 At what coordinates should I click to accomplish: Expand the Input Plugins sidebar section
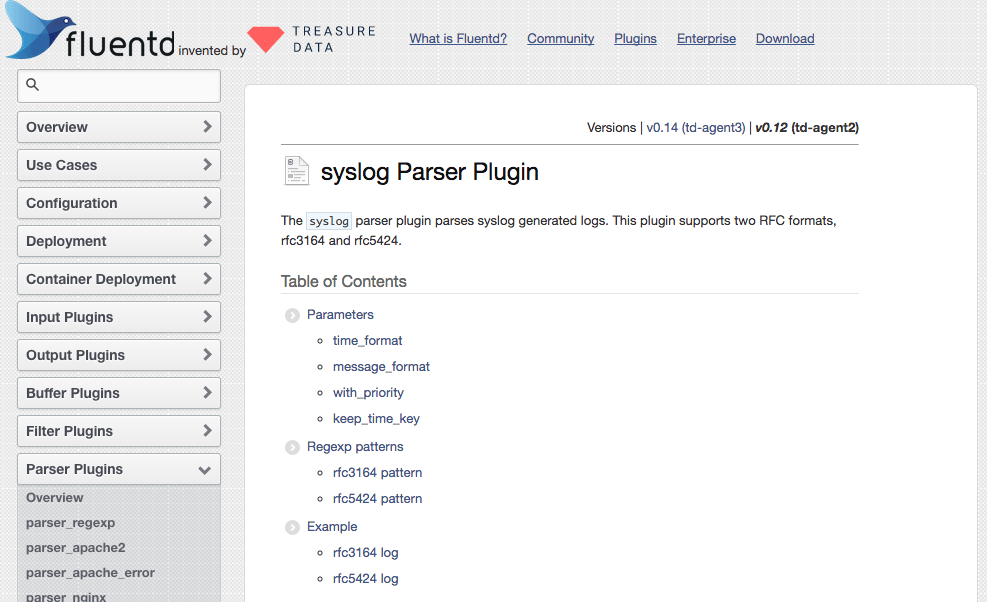(118, 317)
